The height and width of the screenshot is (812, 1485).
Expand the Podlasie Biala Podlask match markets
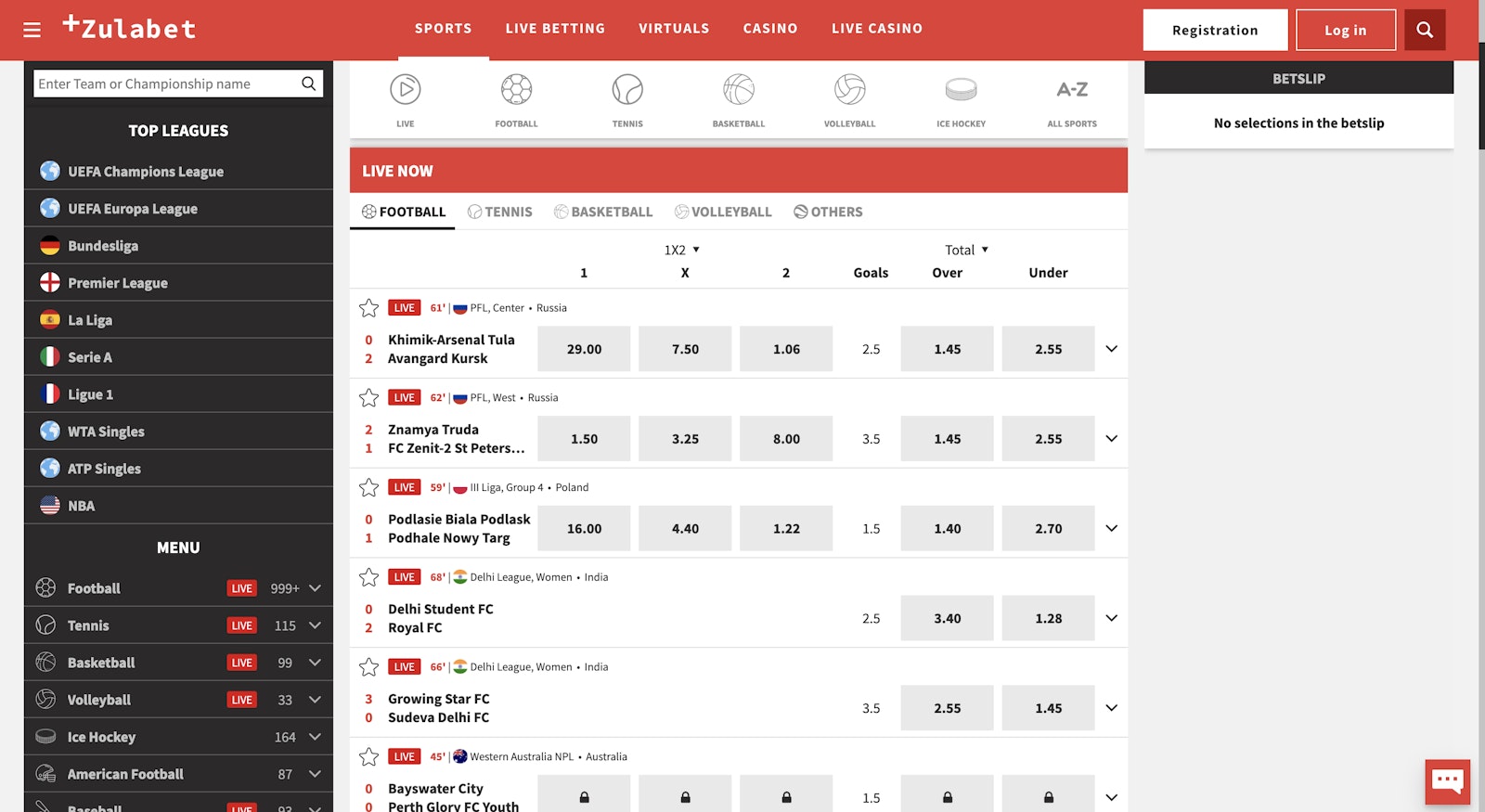[1111, 528]
